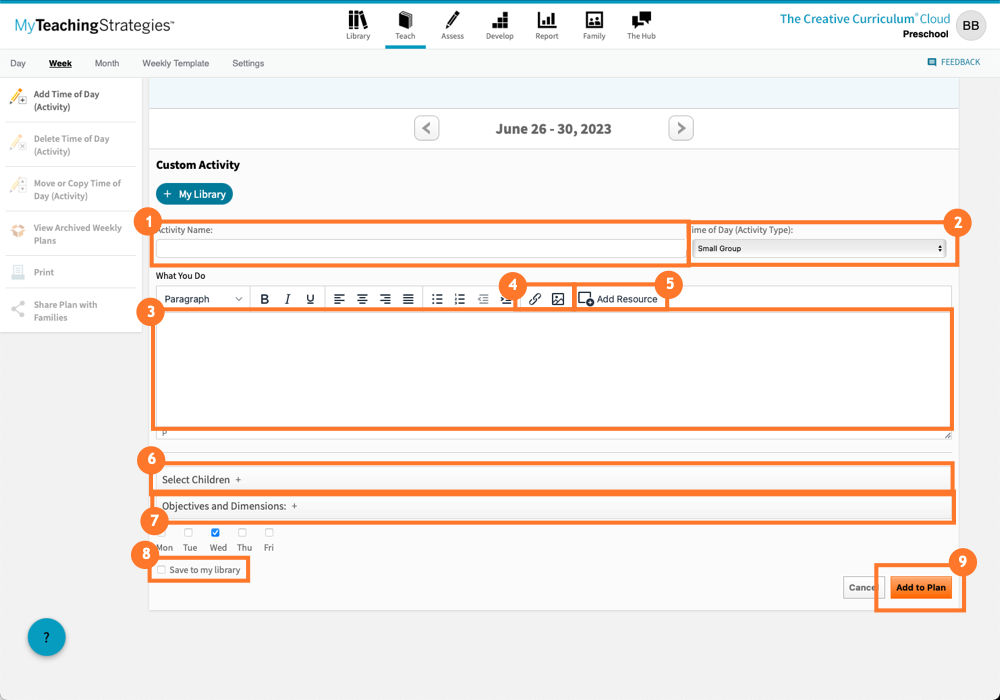This screenshot has height=700, width=1000.
Task: Uncheck the Wed day checkbox
Action: point(217,533)
